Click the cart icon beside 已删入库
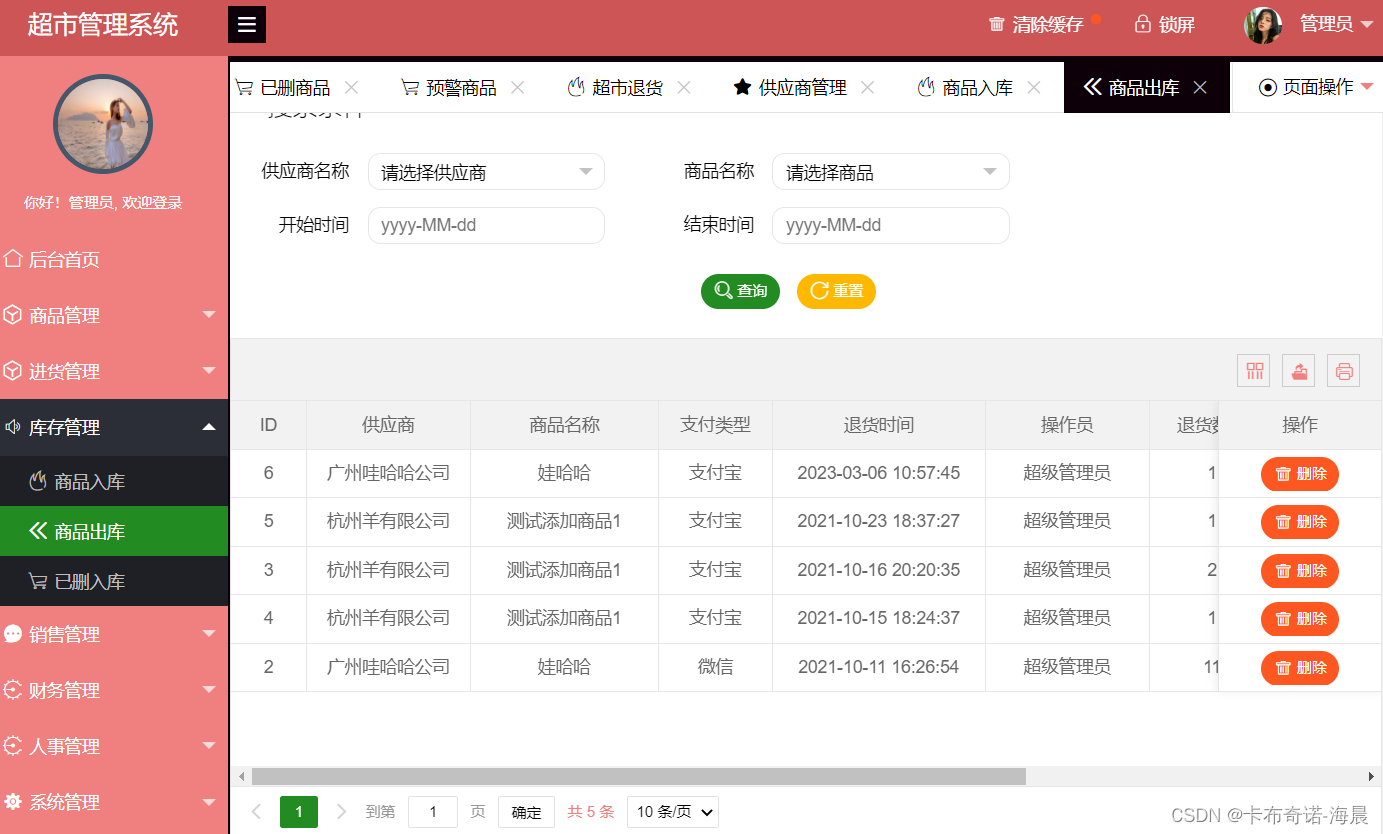This screenshot has height=834, width=1383. (38, 581)
